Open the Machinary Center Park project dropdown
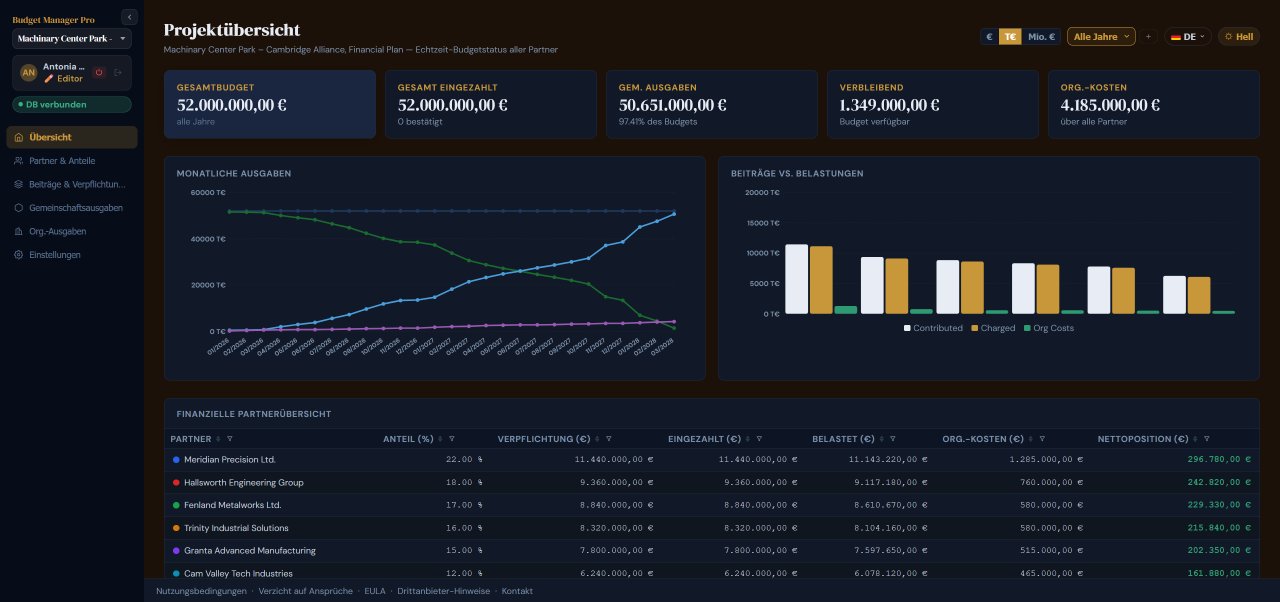The width and height of the screenshot is (1280, 602). pyautogui.click(x=72, y=39)
